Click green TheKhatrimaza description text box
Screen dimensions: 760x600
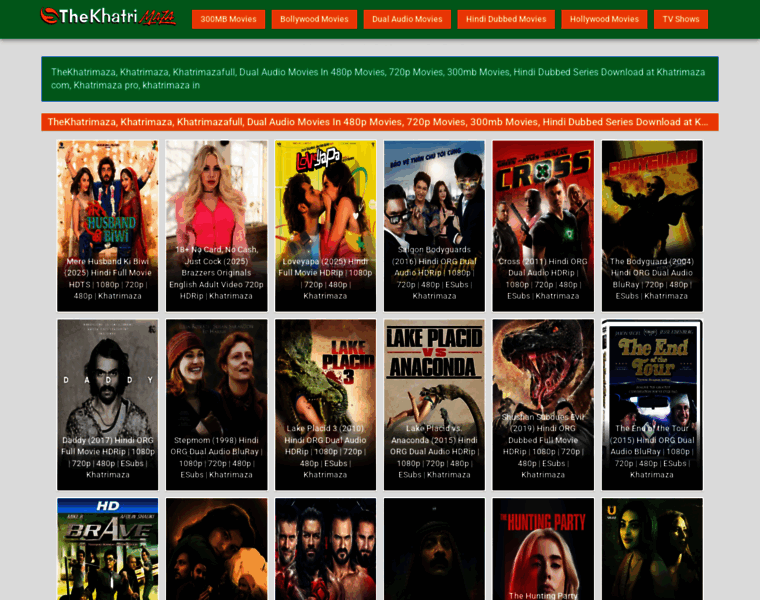380,79
